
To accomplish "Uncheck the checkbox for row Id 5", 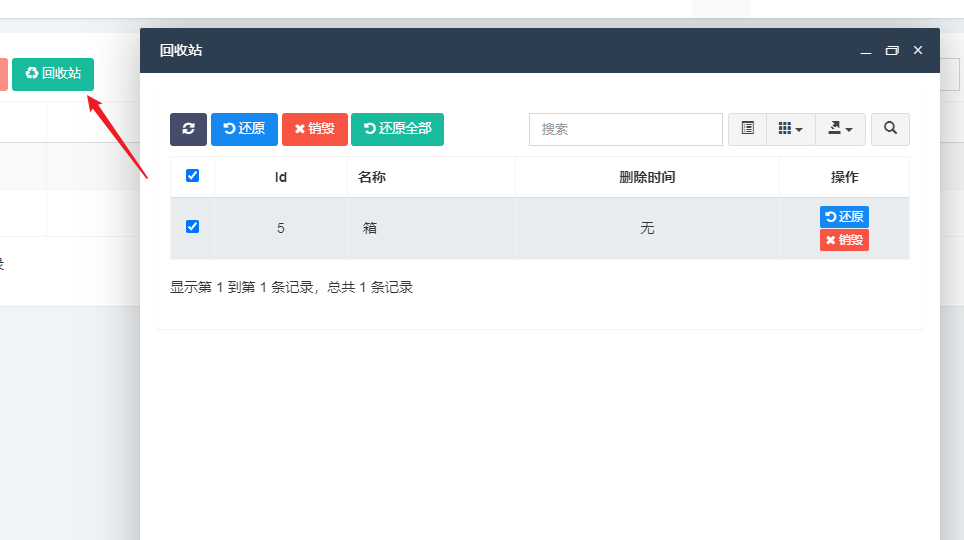I will coord(192,227).
